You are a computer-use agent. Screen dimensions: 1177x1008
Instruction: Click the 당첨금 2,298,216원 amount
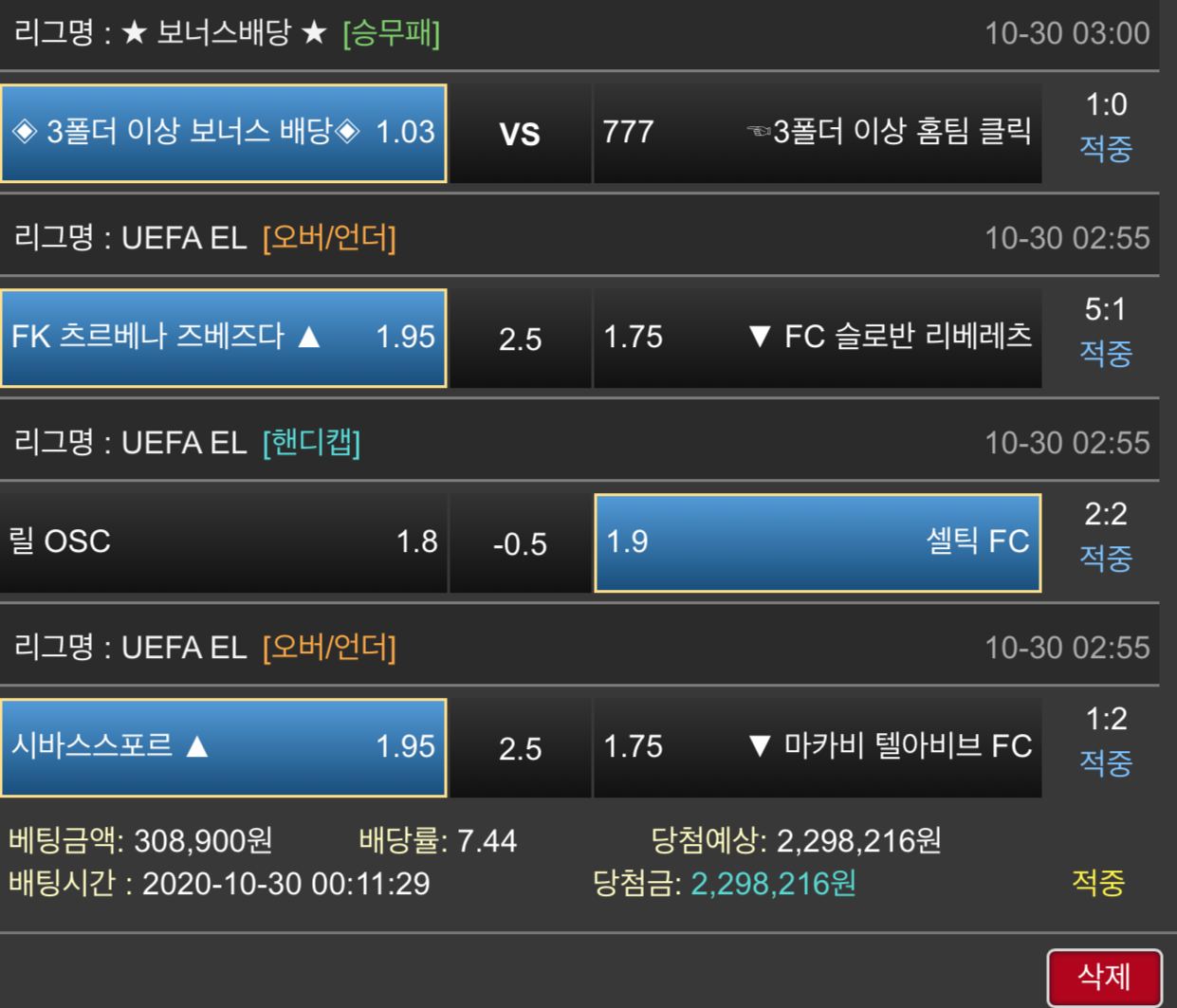(x=773, y=884)
